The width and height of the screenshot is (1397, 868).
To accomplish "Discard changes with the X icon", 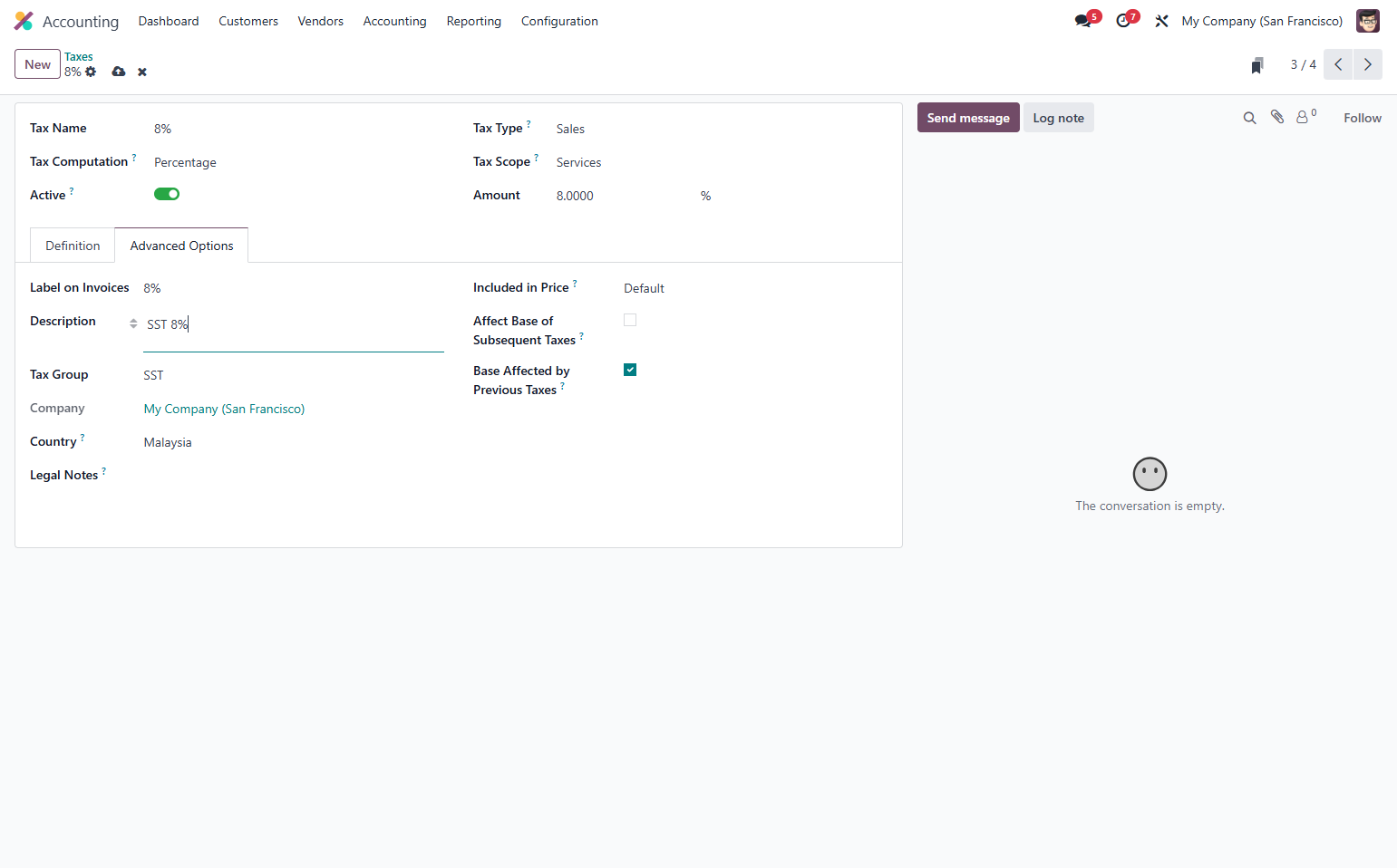I will click(142, 72).
